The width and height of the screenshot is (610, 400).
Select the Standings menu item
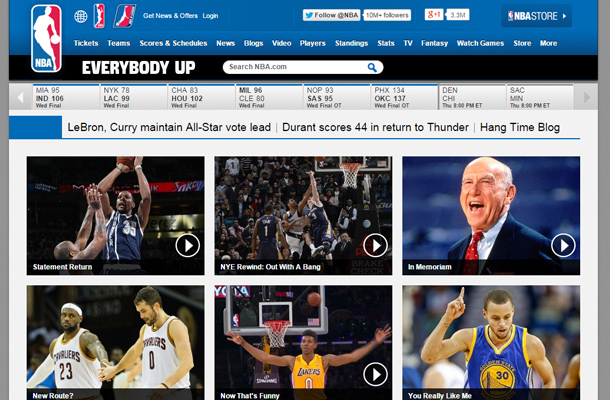click(x=351, y=43)
